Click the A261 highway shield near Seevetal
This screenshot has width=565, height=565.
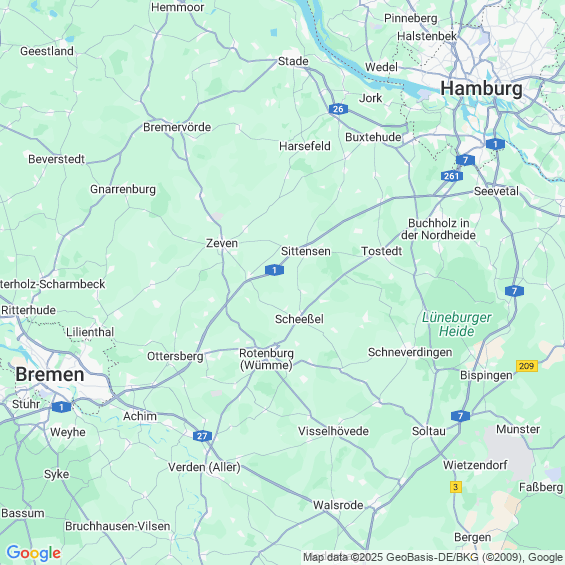tap(451, 176)
